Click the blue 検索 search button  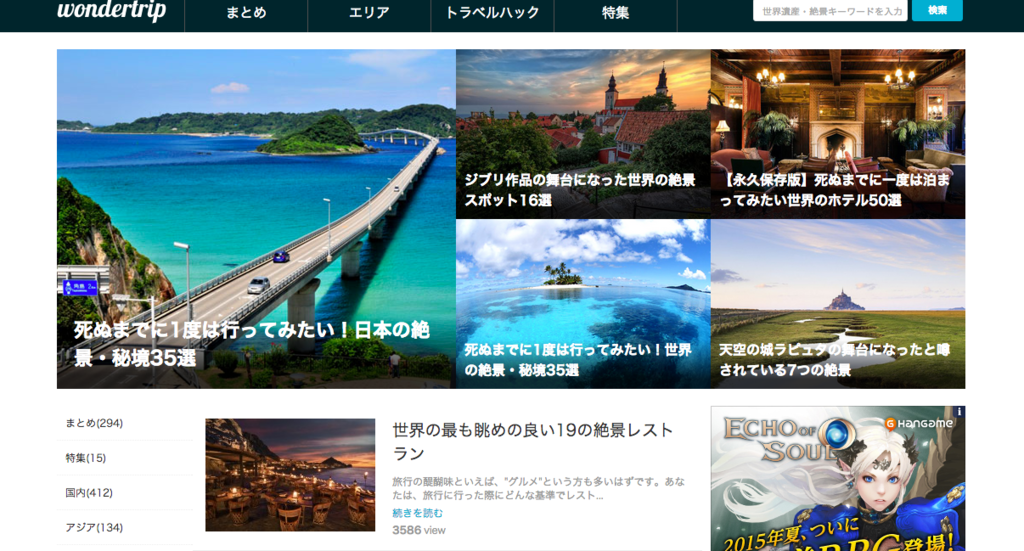pyautogui.click(x=937, y=10)
